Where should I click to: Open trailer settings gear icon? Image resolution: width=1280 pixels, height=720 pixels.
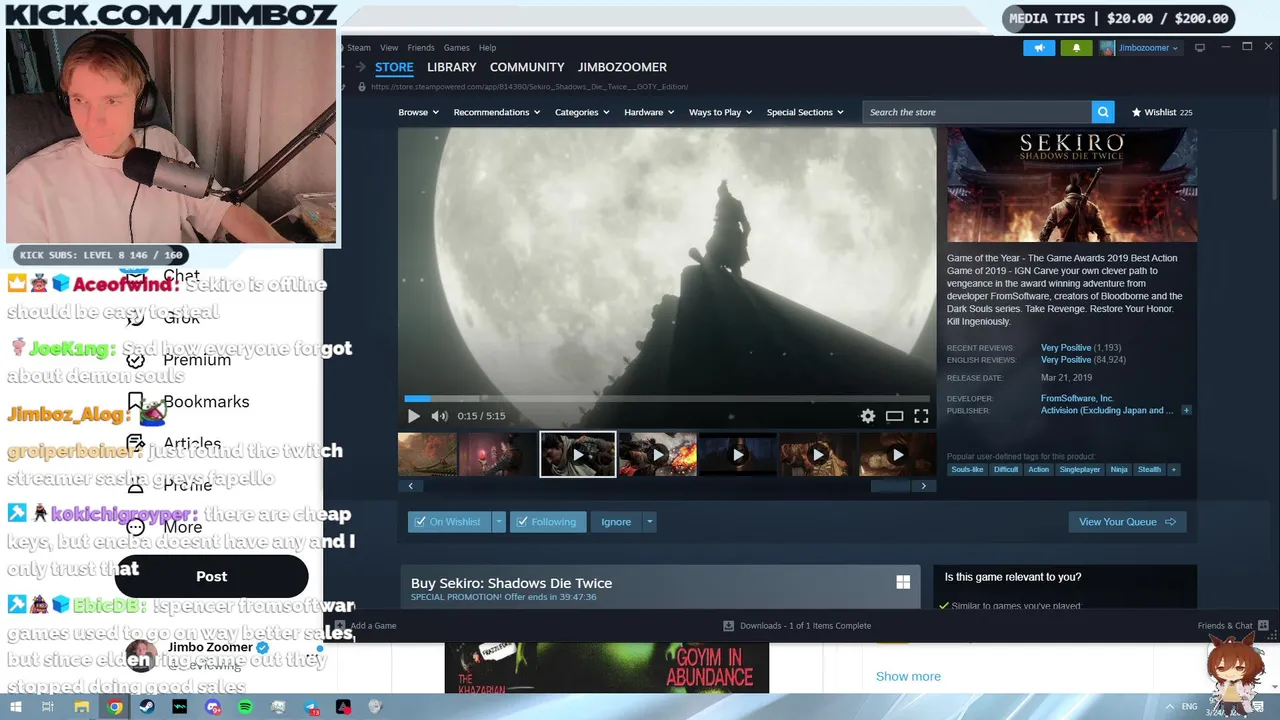tap(868, 416)
